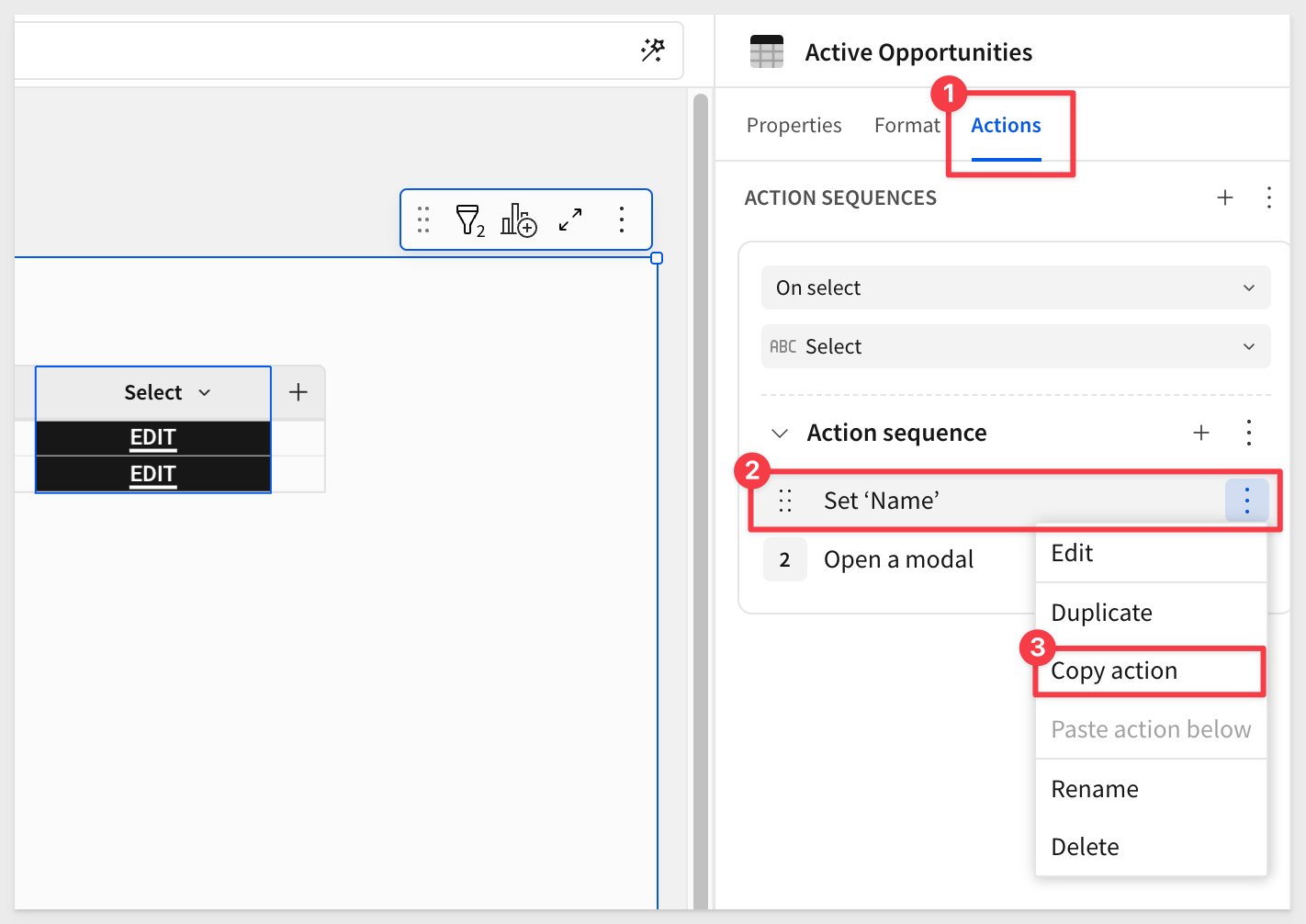The height and width of the screenshot is (924, 1306).
Task: Click the magic wand icon in formula bar
Action: [x=652, y=50]
